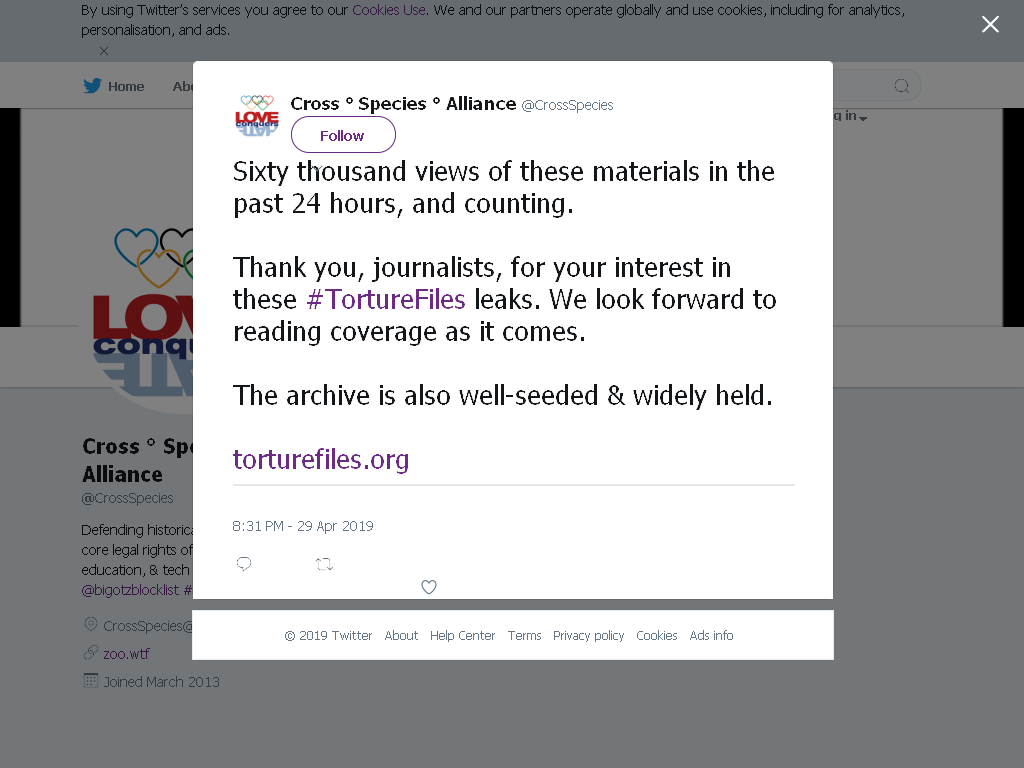Open the @CrossSpecies handle in tweet header
This screenshot has width=1024, height=768.
coord(567,105)
